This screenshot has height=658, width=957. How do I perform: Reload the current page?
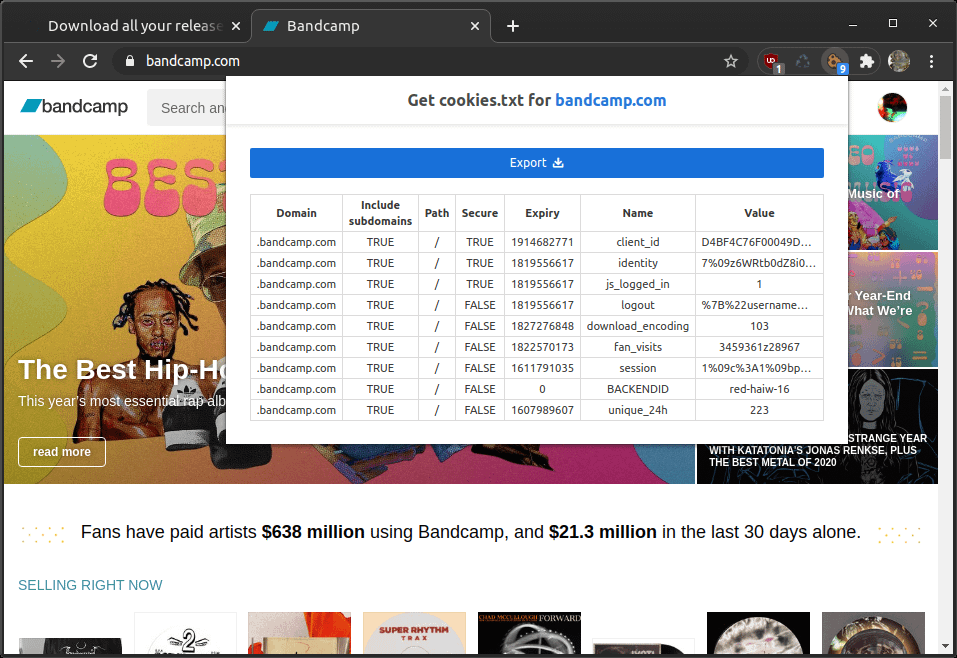[x=90, y=61]
